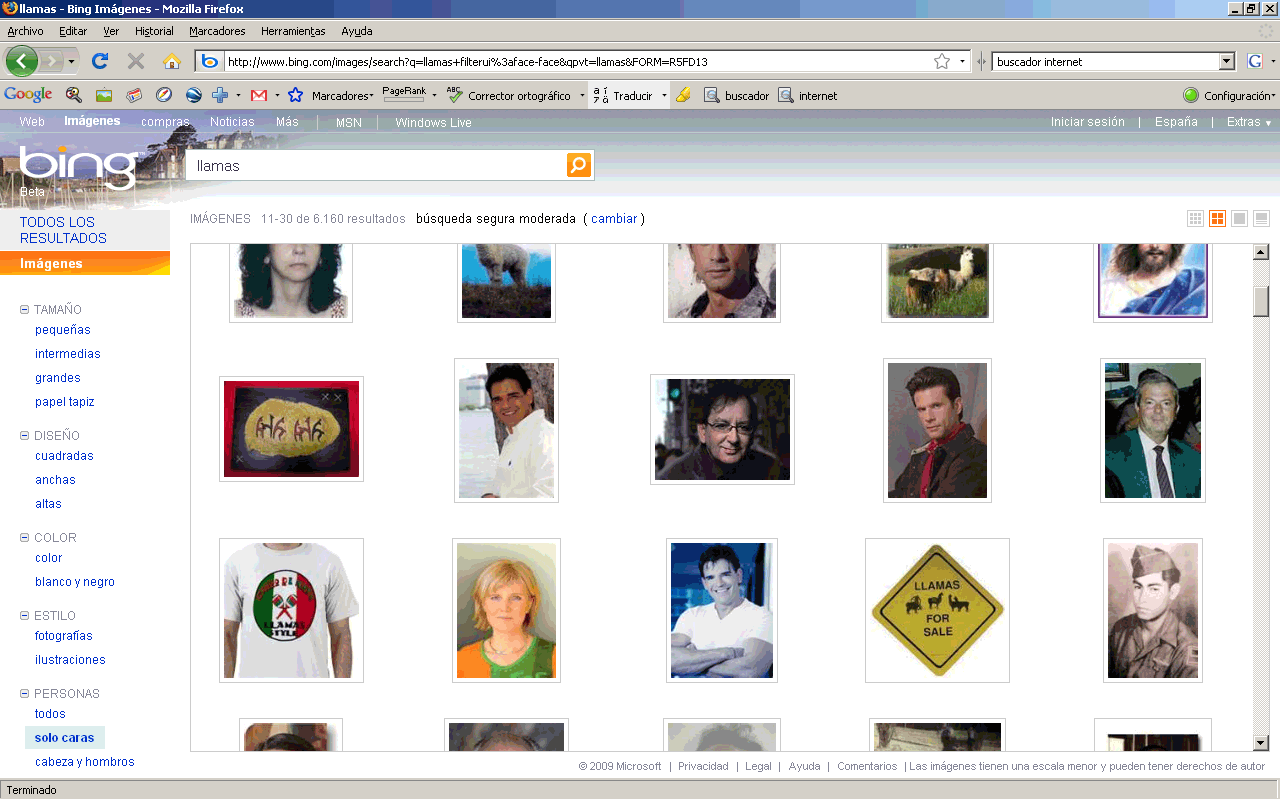
Task: Click the Google search engine icon in search bar
Action: (1255, 61)
